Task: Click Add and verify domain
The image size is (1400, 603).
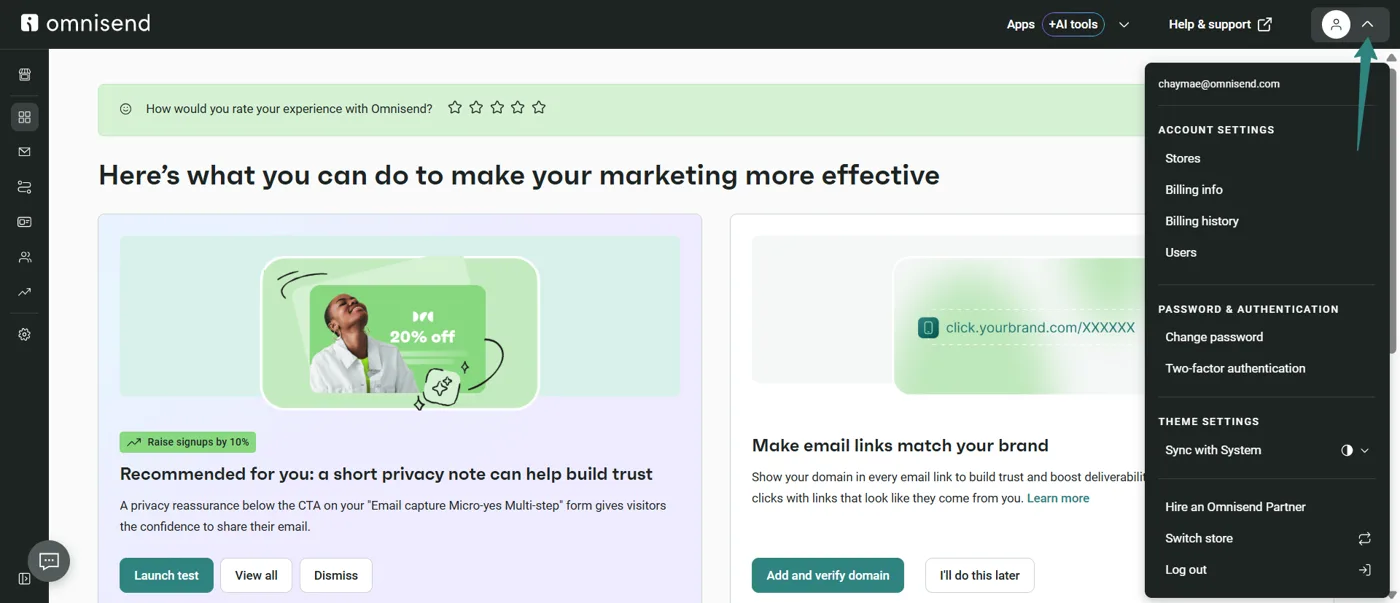Action: (828, 575)
